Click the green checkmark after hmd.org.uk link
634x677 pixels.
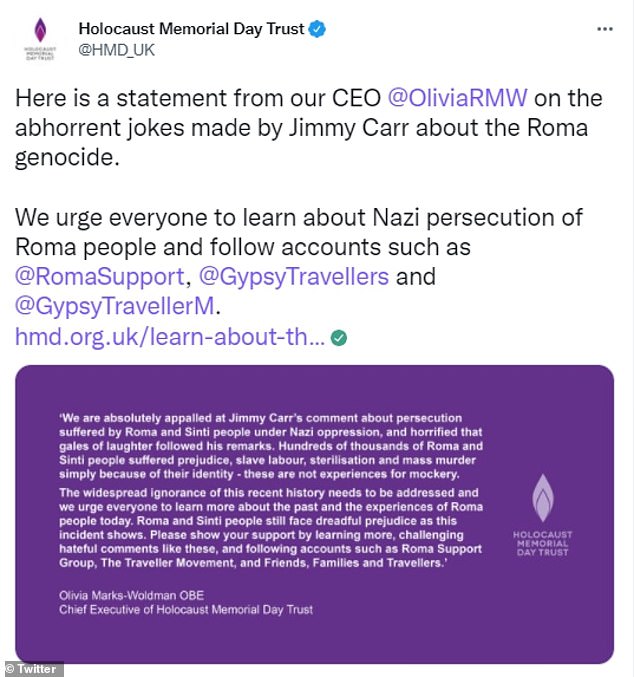point(340,338)
